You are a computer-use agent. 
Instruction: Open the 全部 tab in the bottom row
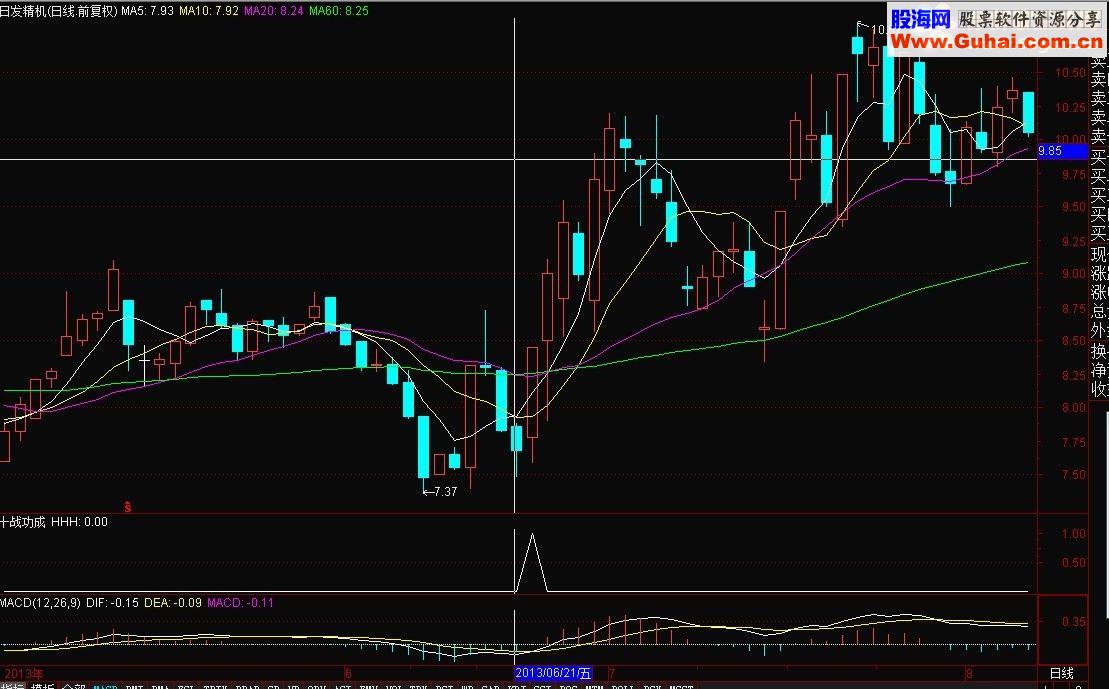(74, 686)
